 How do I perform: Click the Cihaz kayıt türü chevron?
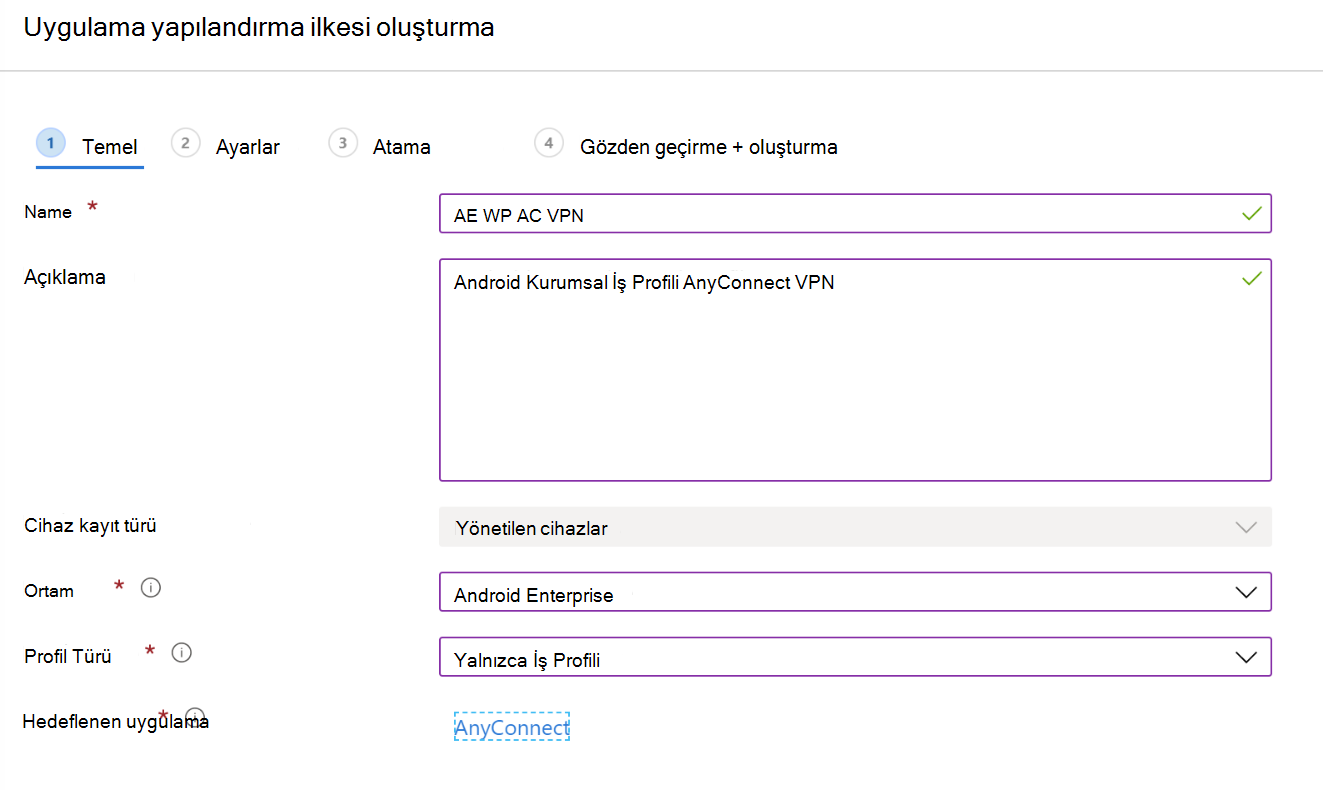(x=1246, y=527)
